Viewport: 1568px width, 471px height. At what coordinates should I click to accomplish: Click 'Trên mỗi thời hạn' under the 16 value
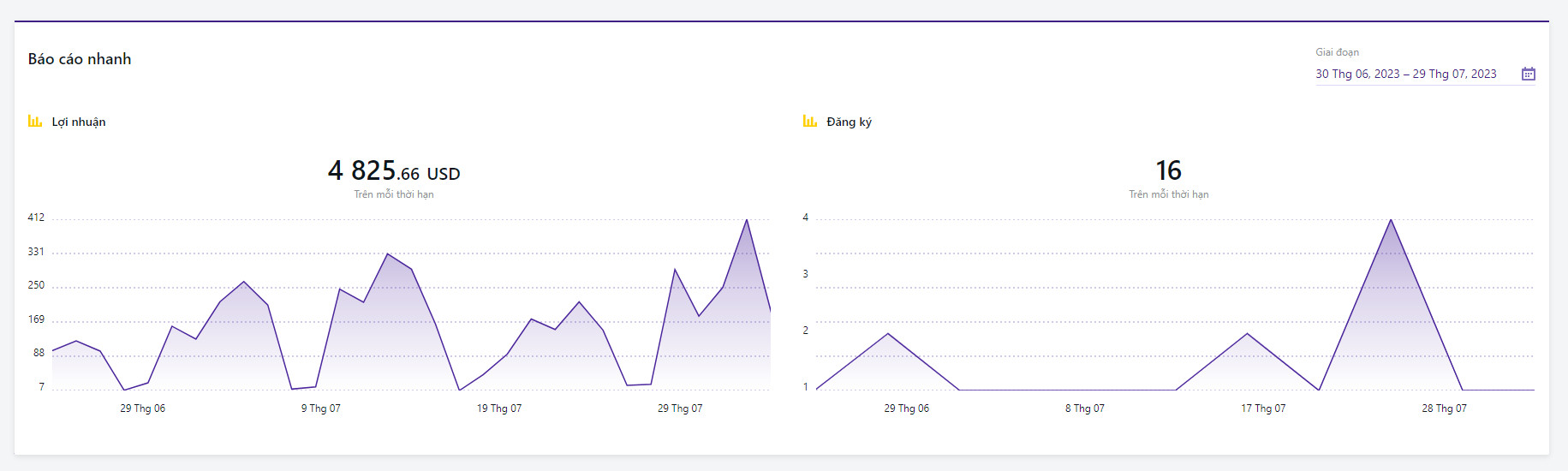1169,194
